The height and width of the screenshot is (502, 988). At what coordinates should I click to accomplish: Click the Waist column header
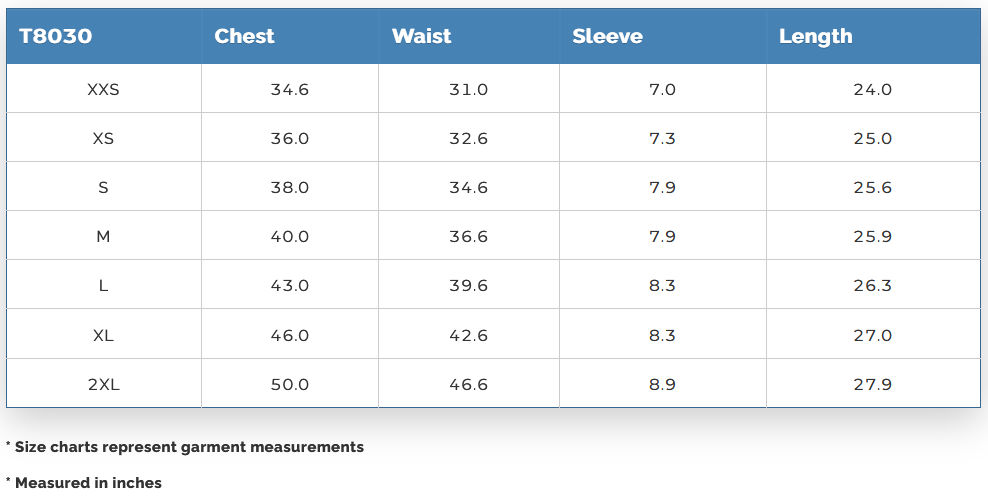[421, 36]
